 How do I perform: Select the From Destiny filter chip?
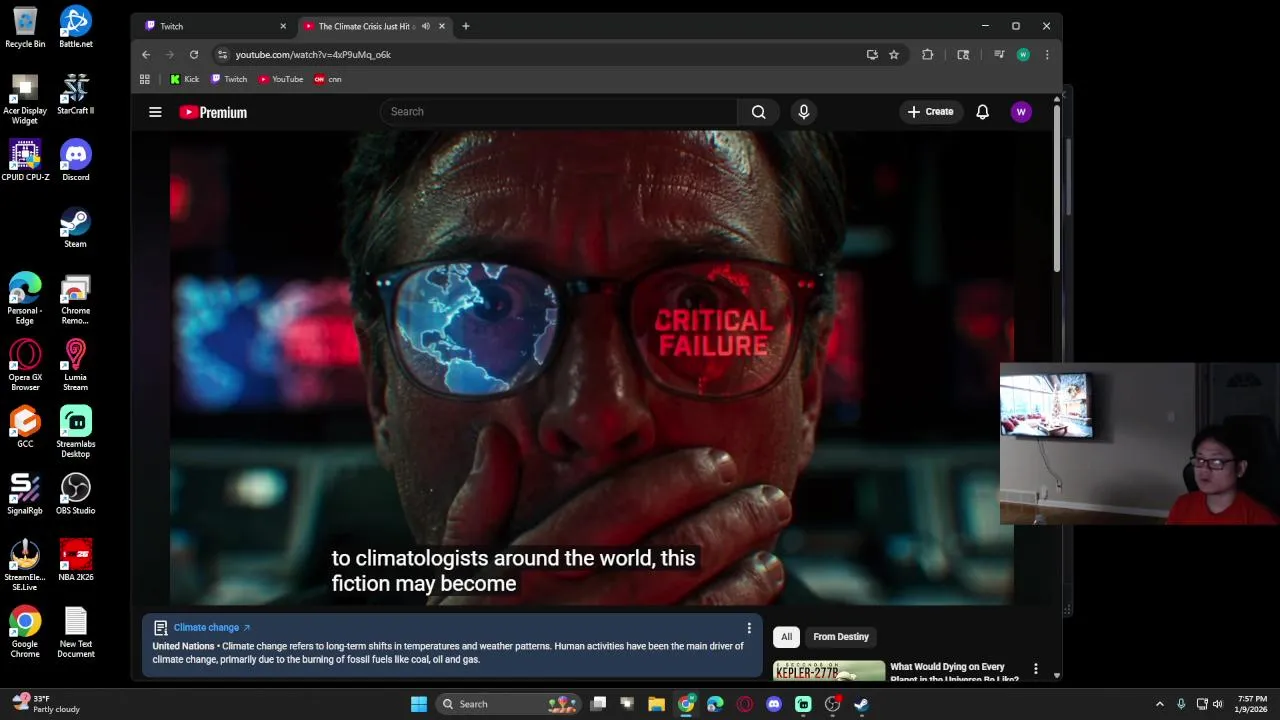pos(841,637)
